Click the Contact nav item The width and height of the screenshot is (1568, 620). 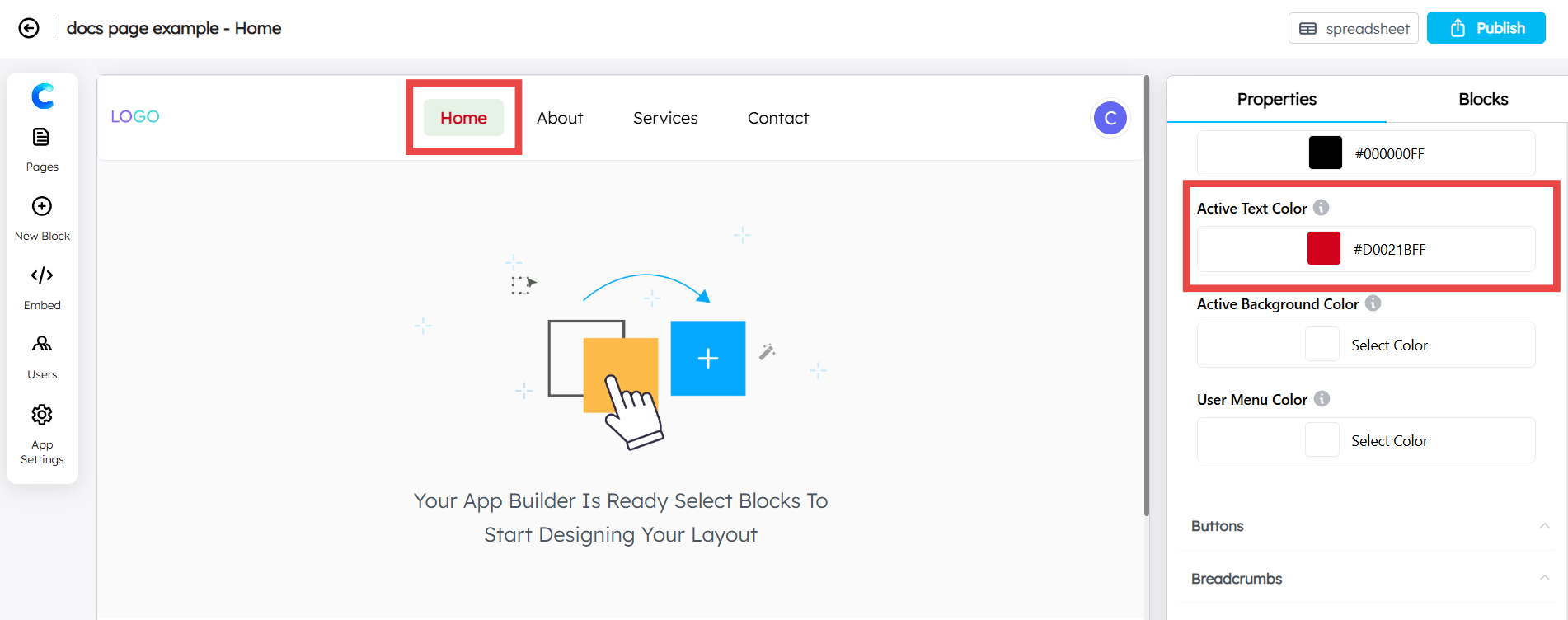778,118
